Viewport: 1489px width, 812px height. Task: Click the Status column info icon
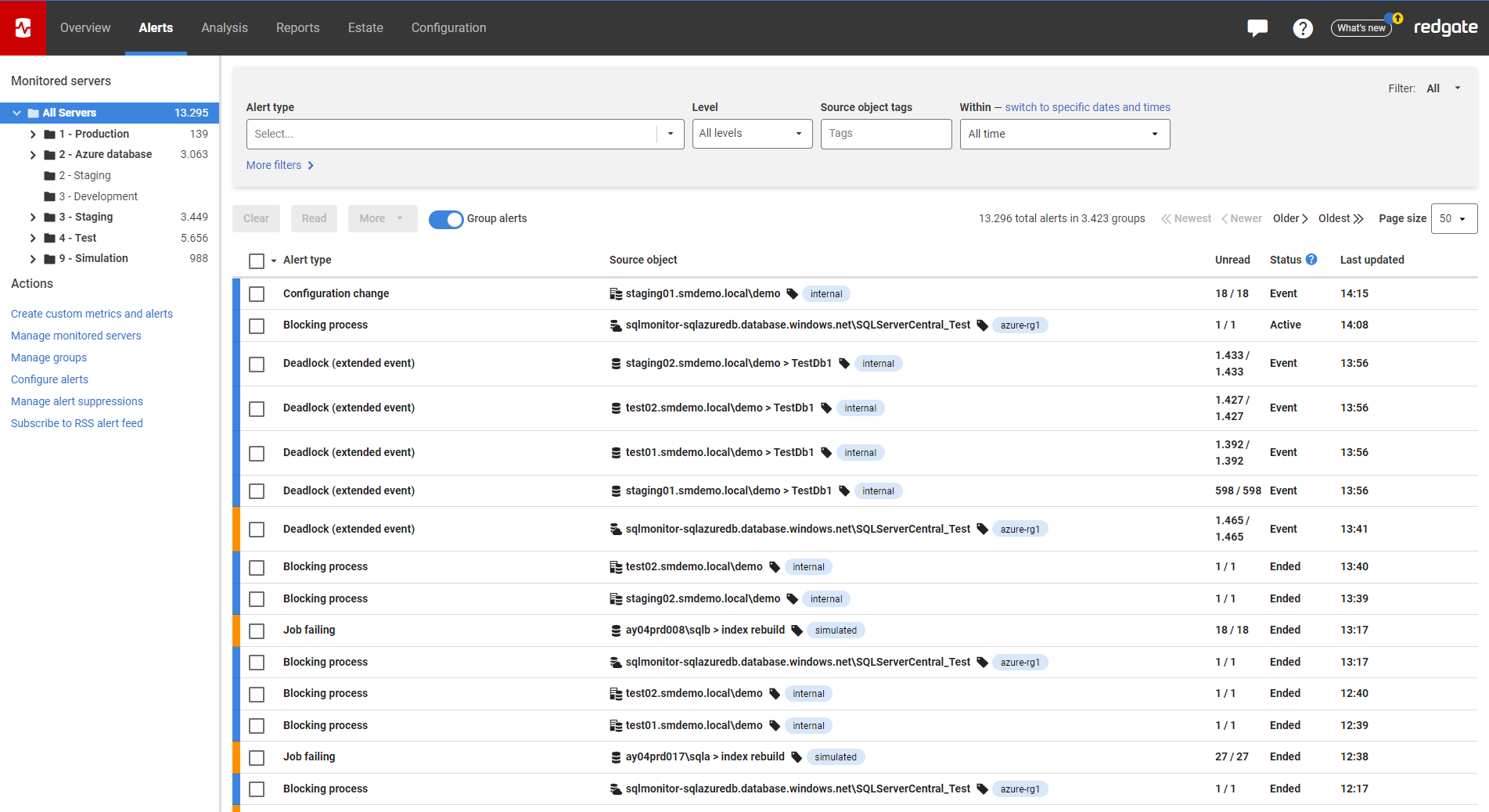[1311, 260]
